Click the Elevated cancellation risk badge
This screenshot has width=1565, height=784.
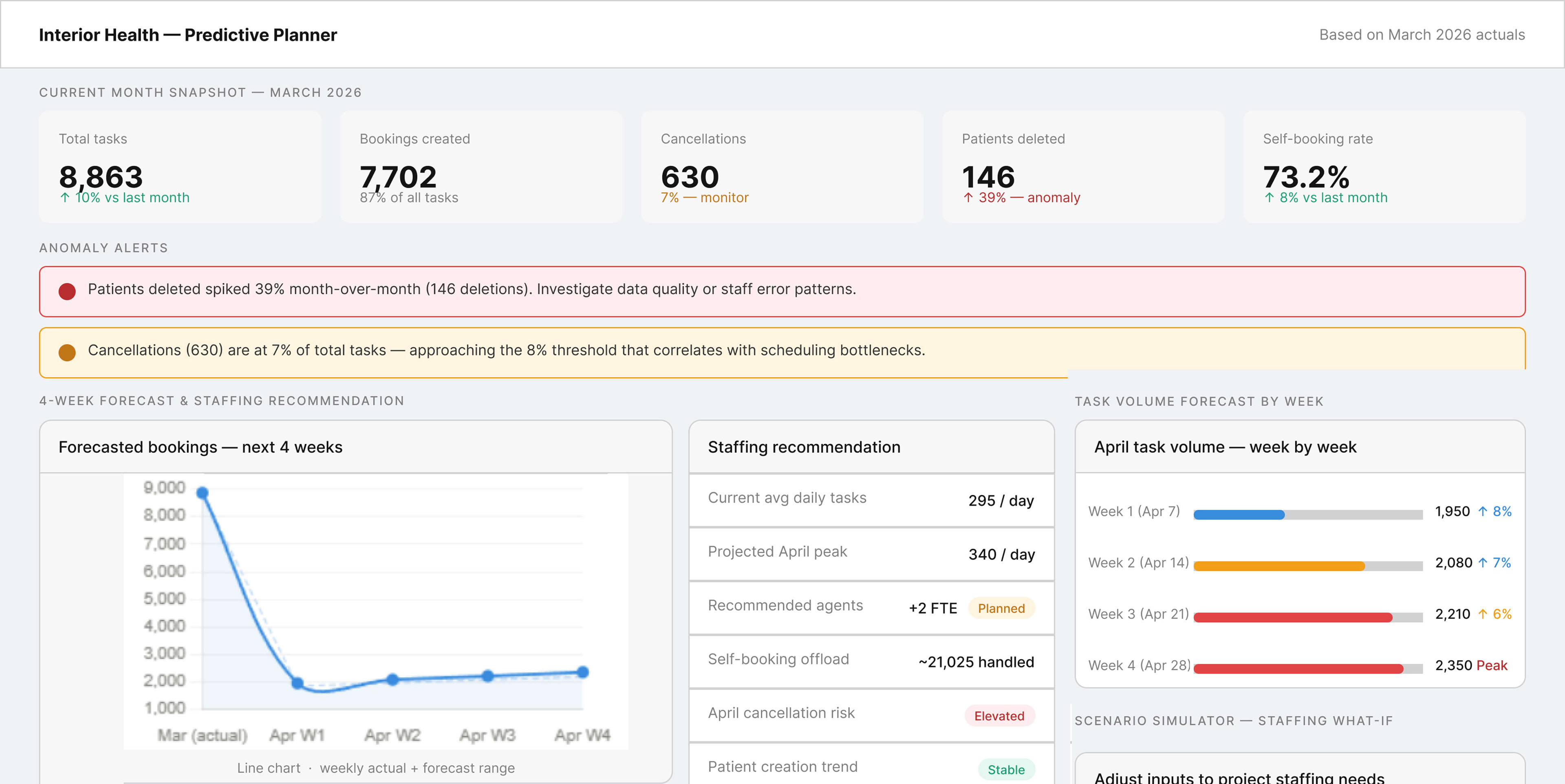point(999,716)
